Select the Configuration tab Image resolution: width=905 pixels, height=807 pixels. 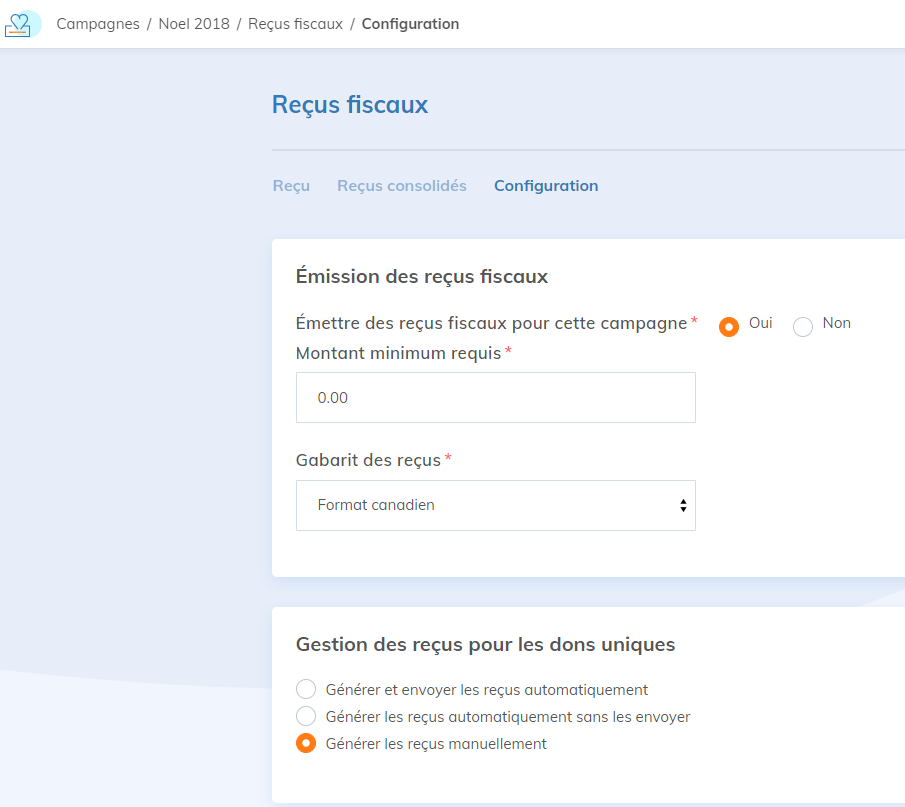tap(546, 186)
